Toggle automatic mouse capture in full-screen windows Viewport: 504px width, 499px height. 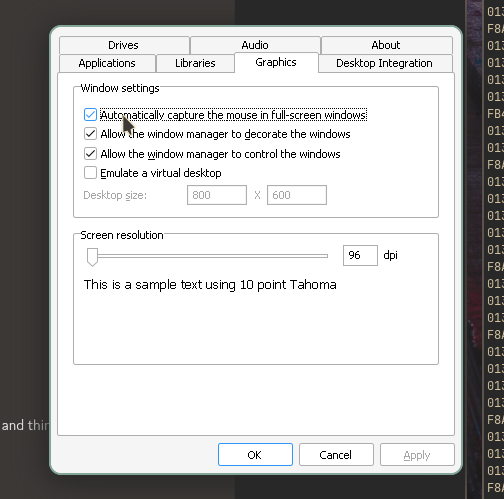[90, 115]
